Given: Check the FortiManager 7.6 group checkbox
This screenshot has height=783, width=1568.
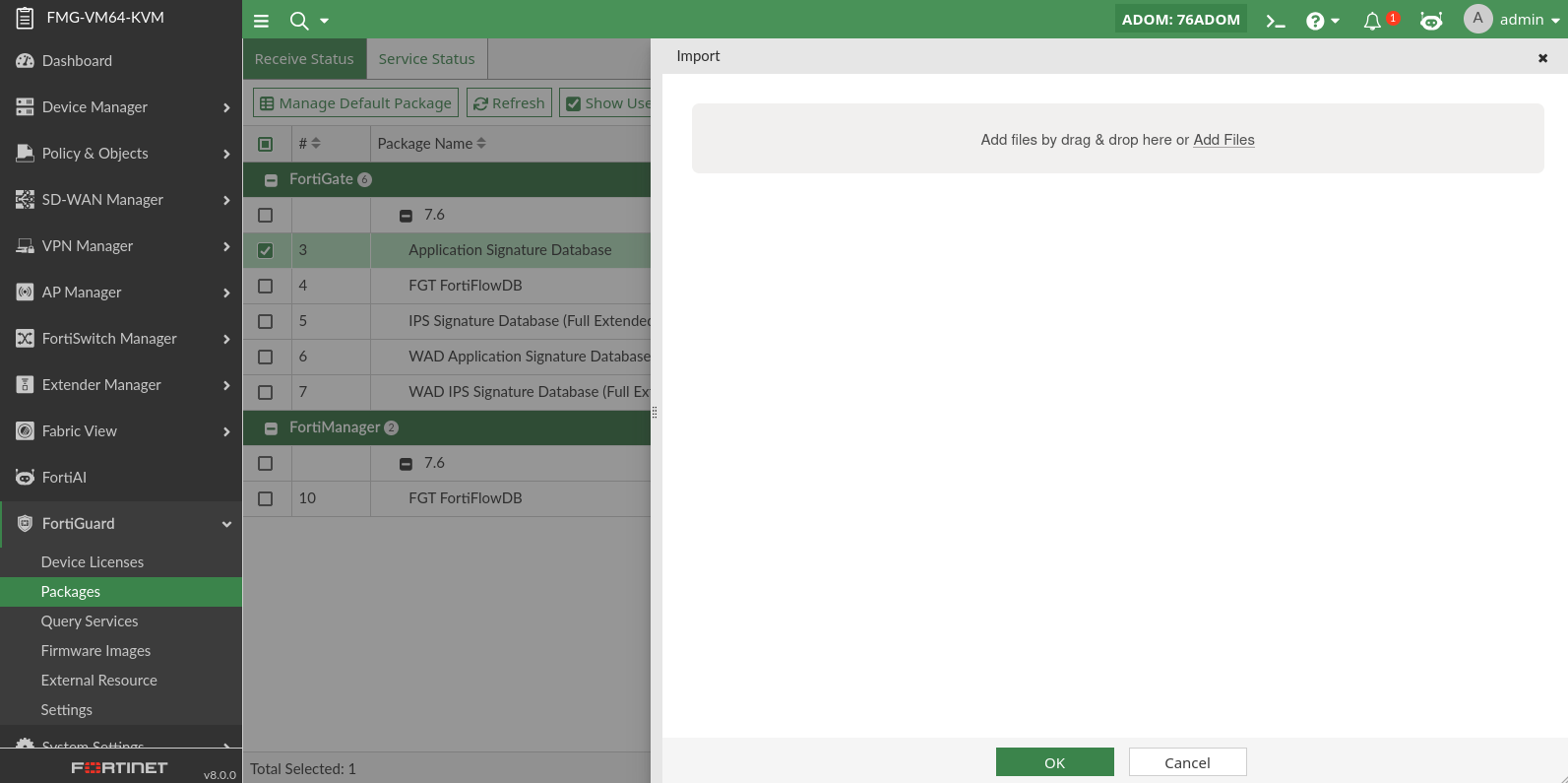Looking at the screenshot, I should click(266, 463).
